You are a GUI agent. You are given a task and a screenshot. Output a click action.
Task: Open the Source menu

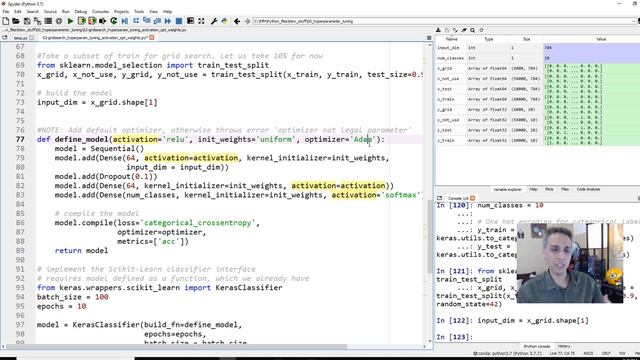[x=50, y=11]
